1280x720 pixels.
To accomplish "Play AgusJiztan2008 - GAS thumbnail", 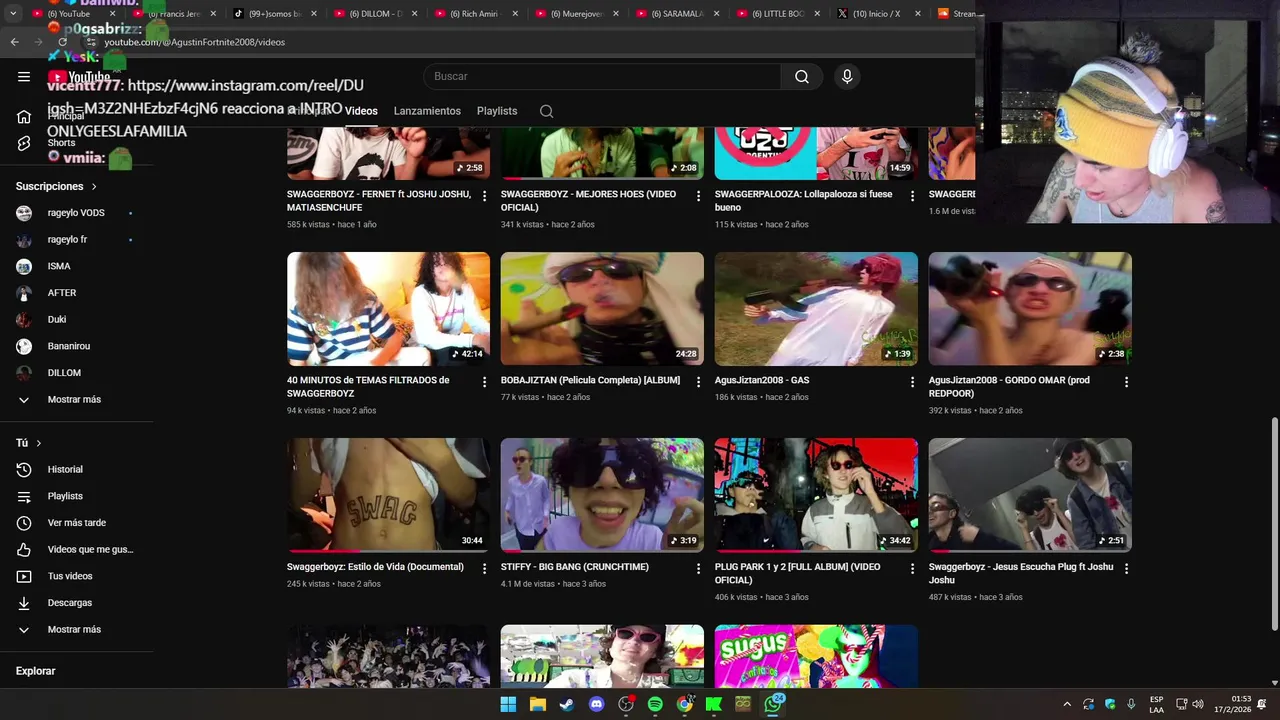I will [x=816, y=309].
